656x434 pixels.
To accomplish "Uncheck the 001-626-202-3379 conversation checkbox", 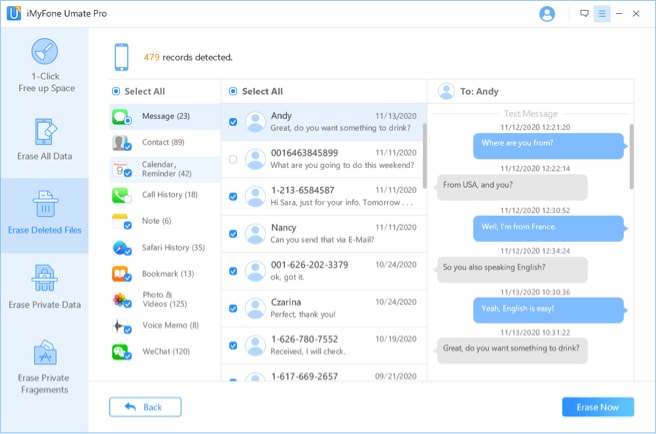I will pyautogui.click(x=233, y=271).
